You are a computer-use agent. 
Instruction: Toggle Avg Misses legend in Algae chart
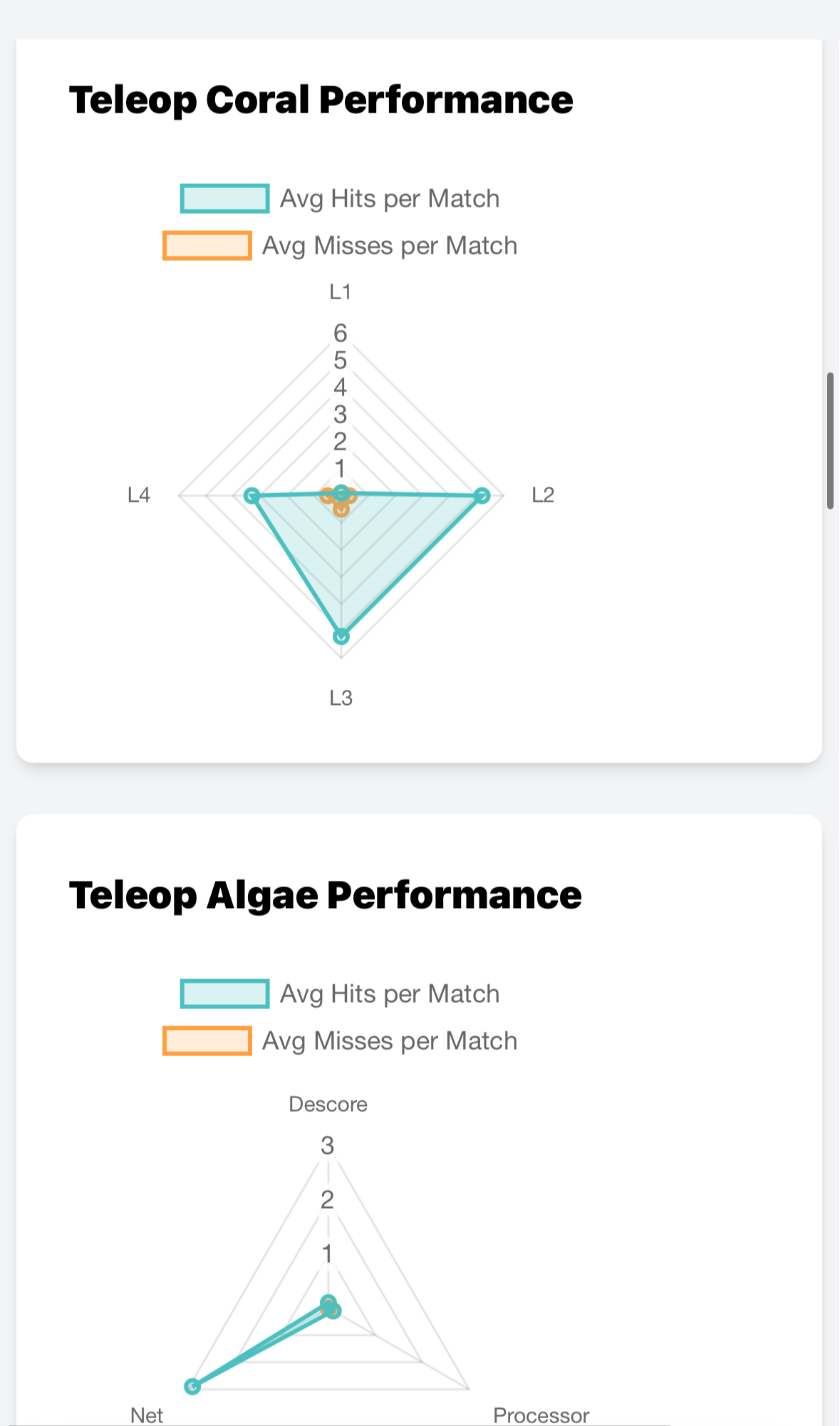point(341,1040)
